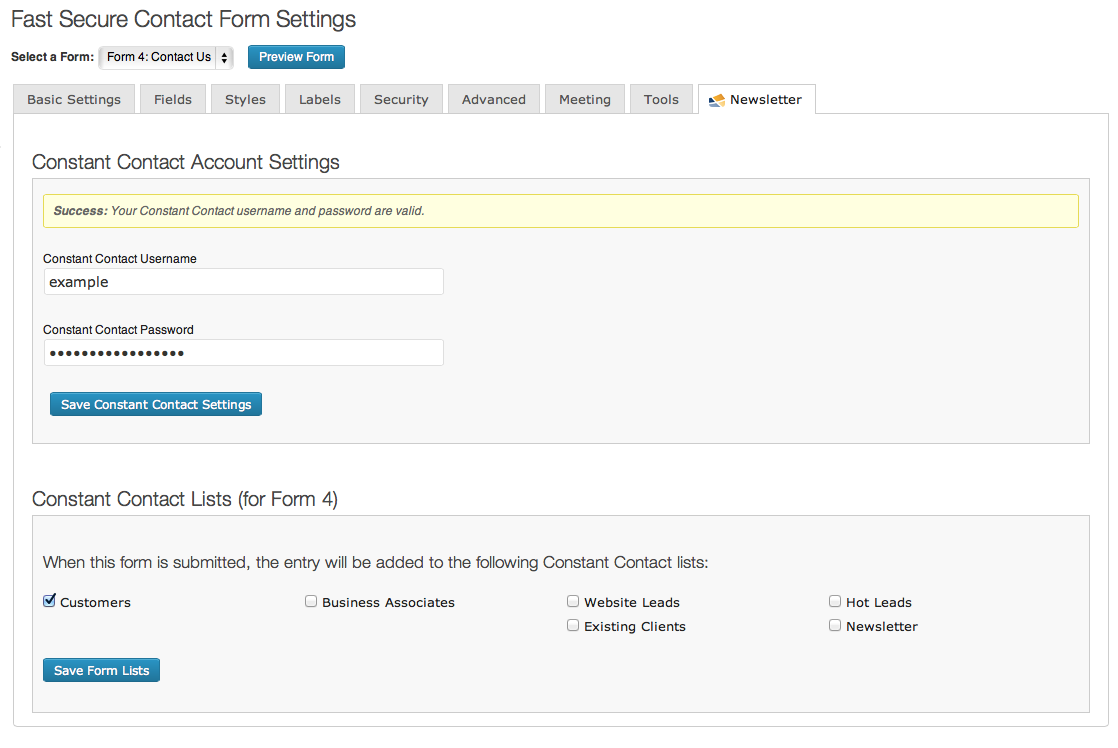Click the Constant Contact icon on Newsletter tab
Screen dimensions: 1118x748
[717, 101]
